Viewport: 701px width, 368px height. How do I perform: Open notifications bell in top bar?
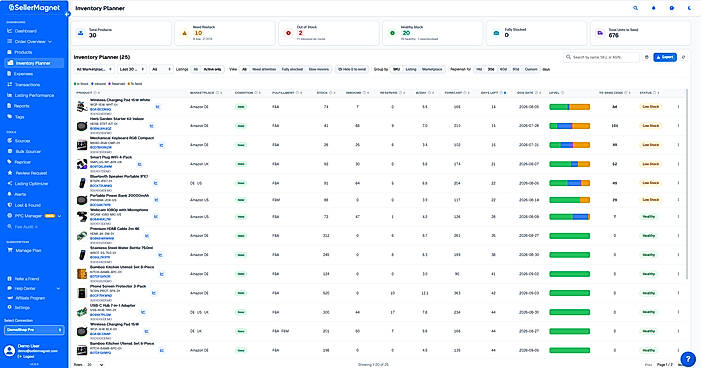654,8
